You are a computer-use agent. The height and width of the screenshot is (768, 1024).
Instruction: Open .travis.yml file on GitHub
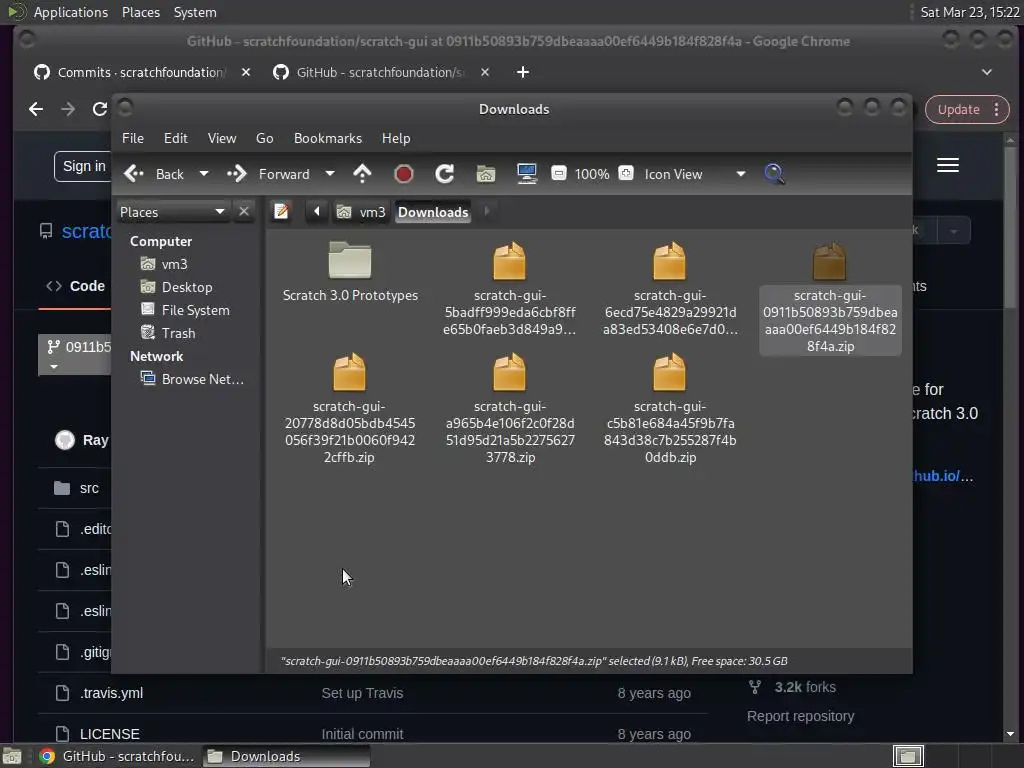111,693
